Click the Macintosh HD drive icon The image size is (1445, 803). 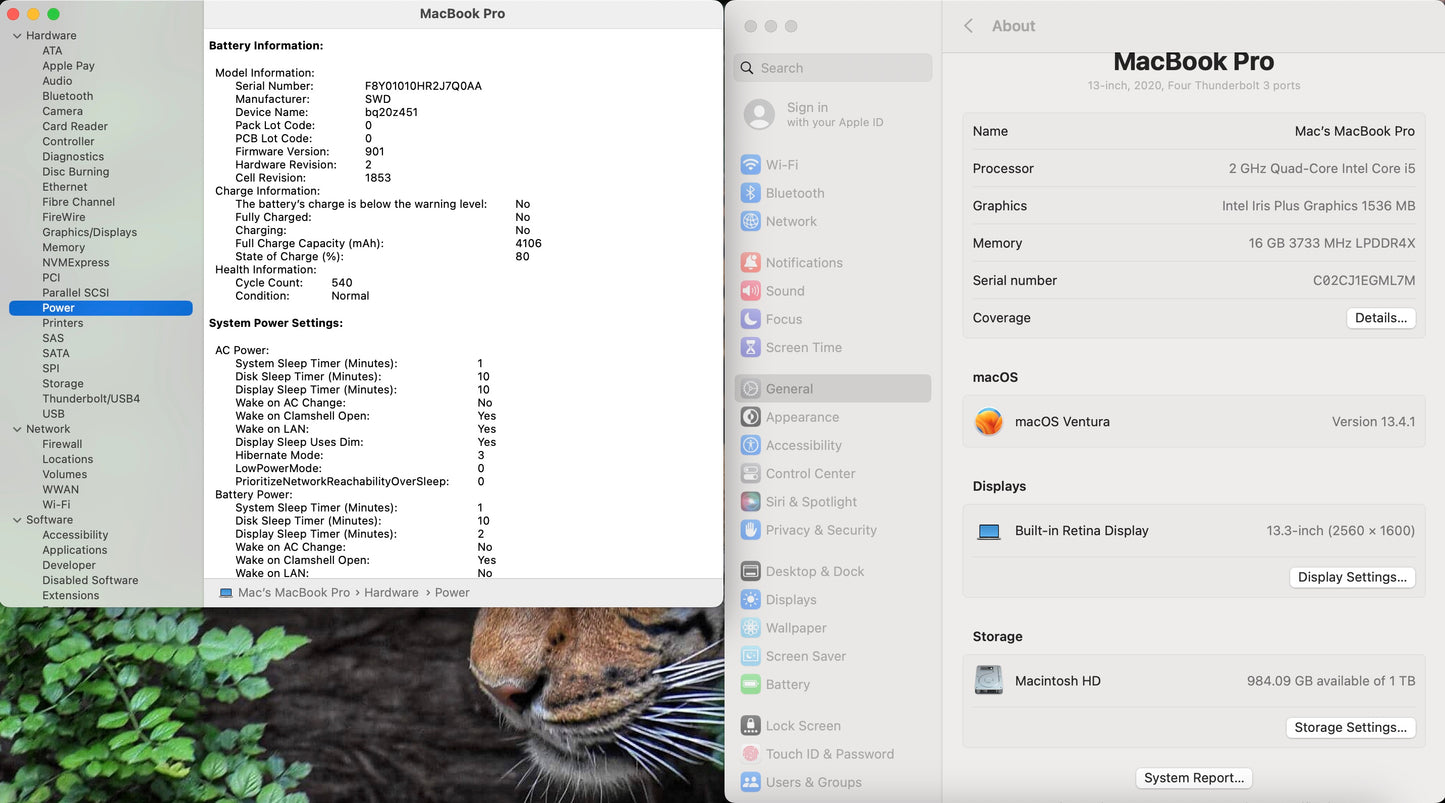tap(989, 681)
